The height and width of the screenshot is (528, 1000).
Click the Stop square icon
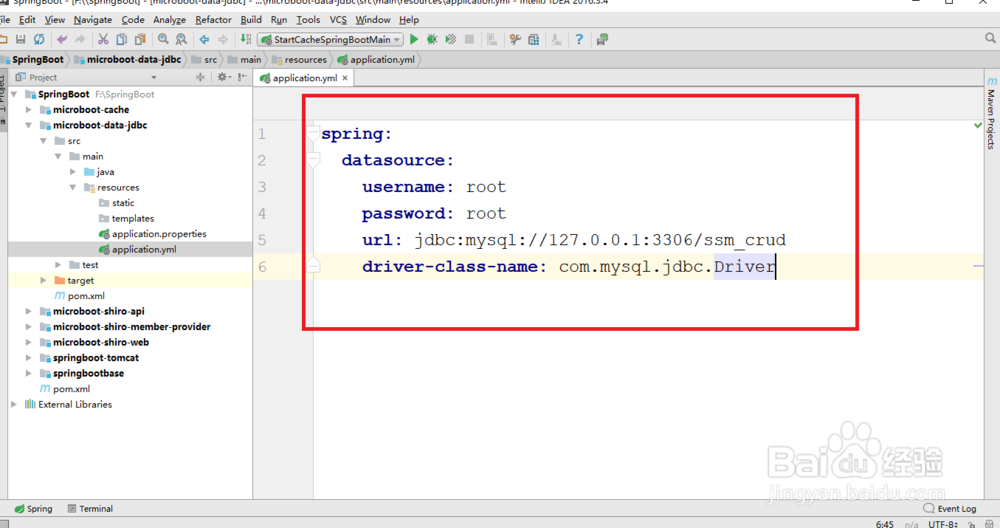point(469,40)
